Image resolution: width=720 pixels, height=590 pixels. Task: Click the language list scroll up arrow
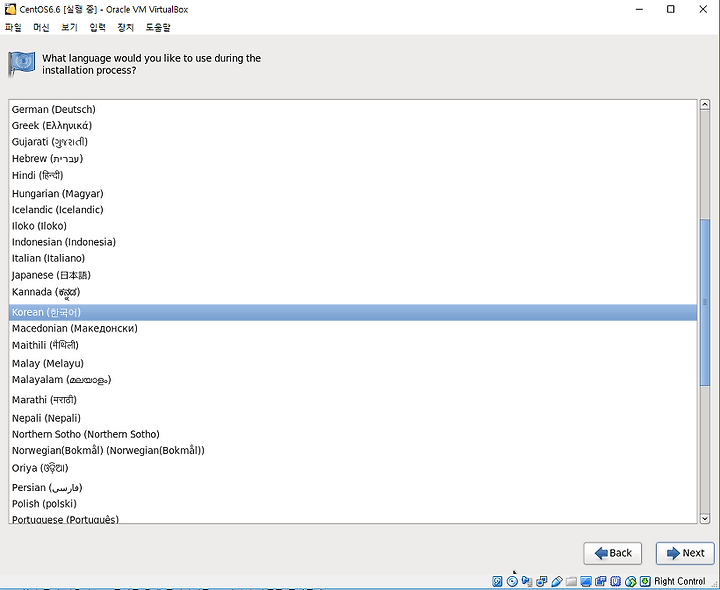(705, 105)
